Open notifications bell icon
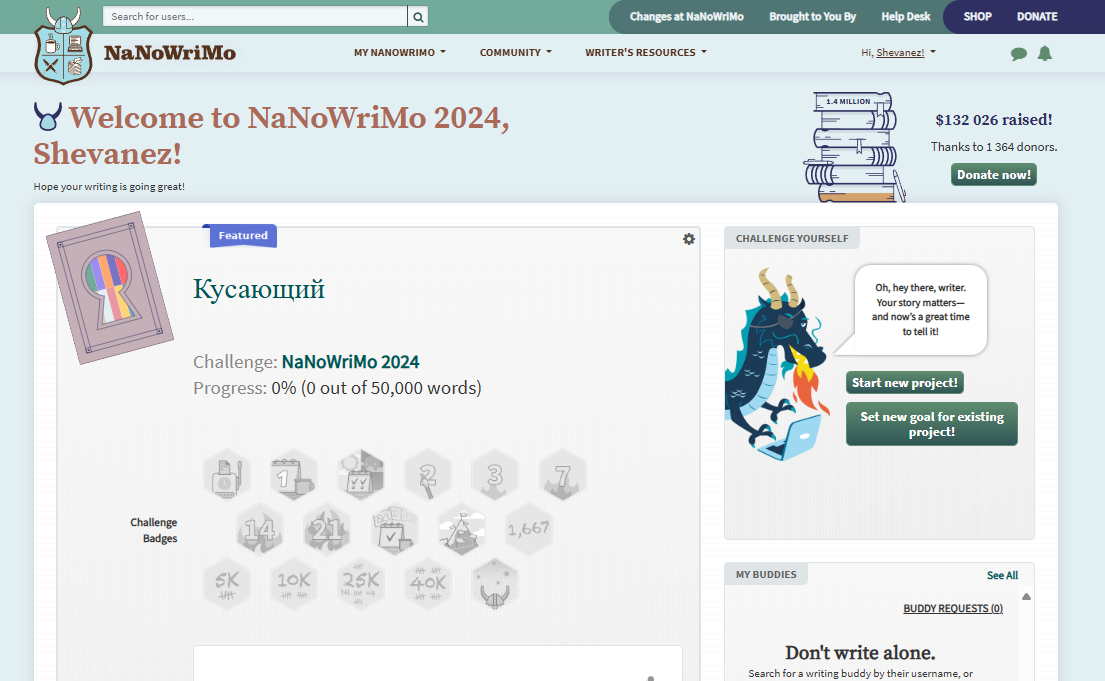Viewport: 1105px width, 681px height. coord(1045,54)
